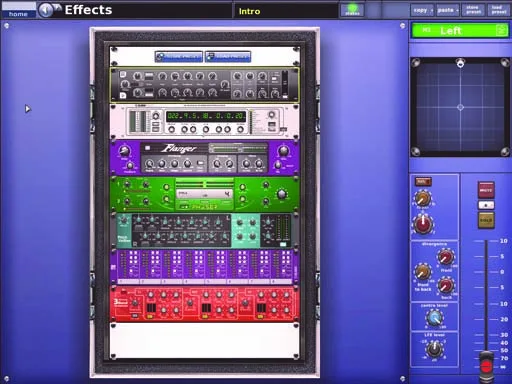This screenshot has width=512, height=384.
Task: Click load preset in the top bar
Action: (499, 10)
